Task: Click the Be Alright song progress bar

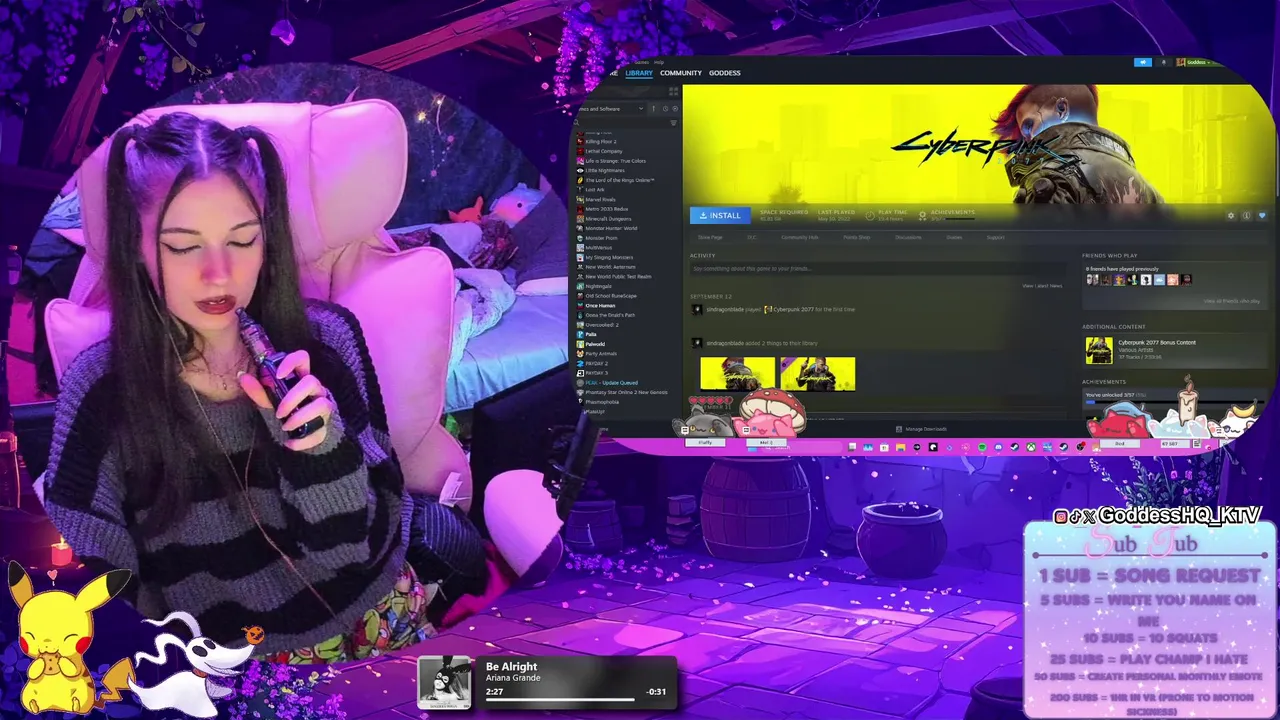Action: [x=560, y=699]
